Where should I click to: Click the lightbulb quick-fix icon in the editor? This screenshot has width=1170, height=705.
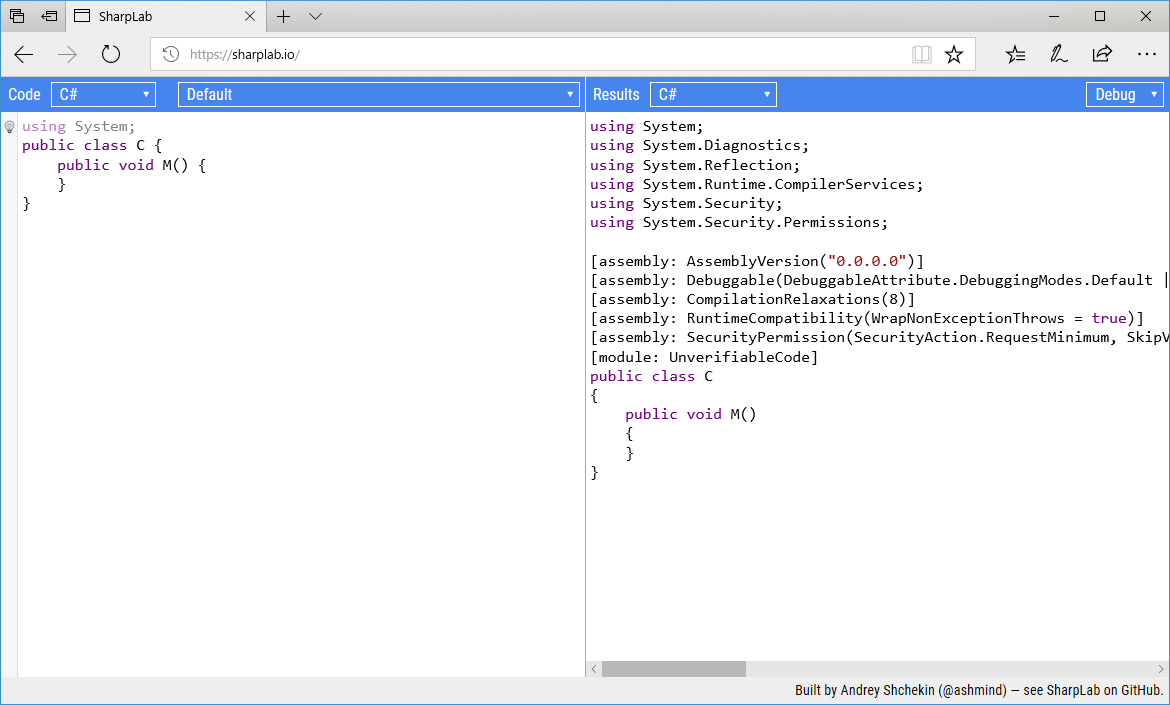coord(10,125)
